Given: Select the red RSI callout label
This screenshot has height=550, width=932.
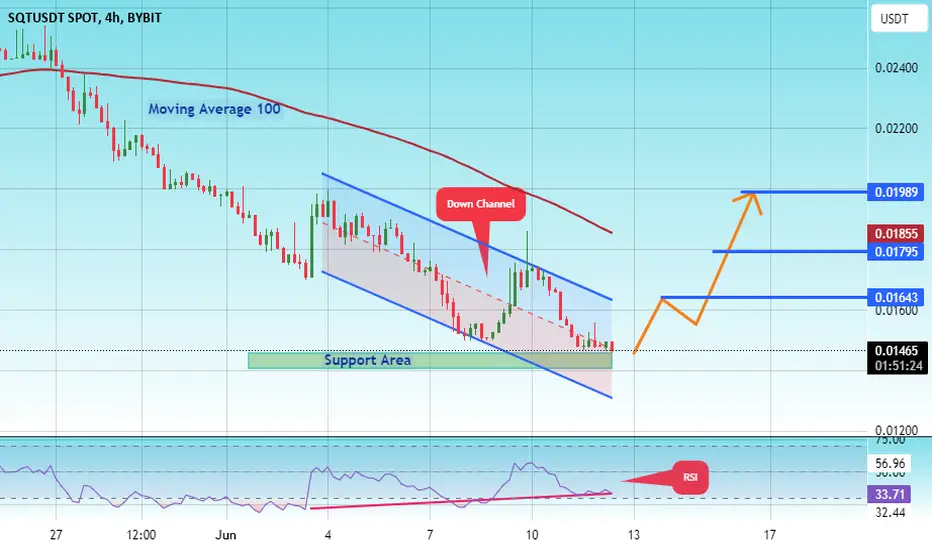Looking at the screenshot, I should [690, 477].
